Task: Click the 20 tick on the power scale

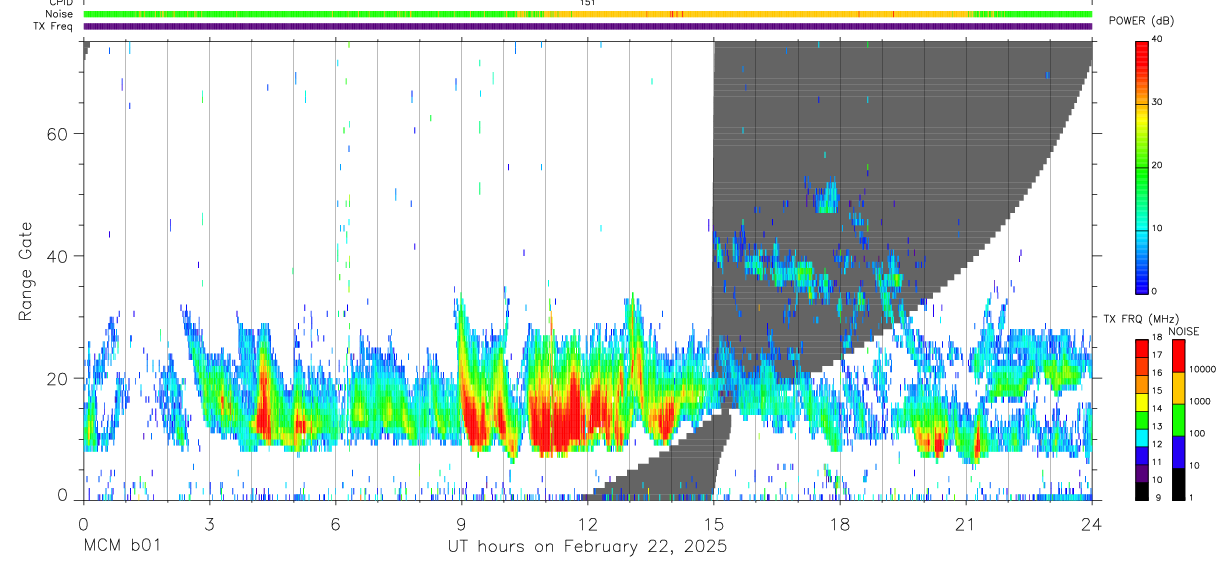Action: coord(1159,165)
